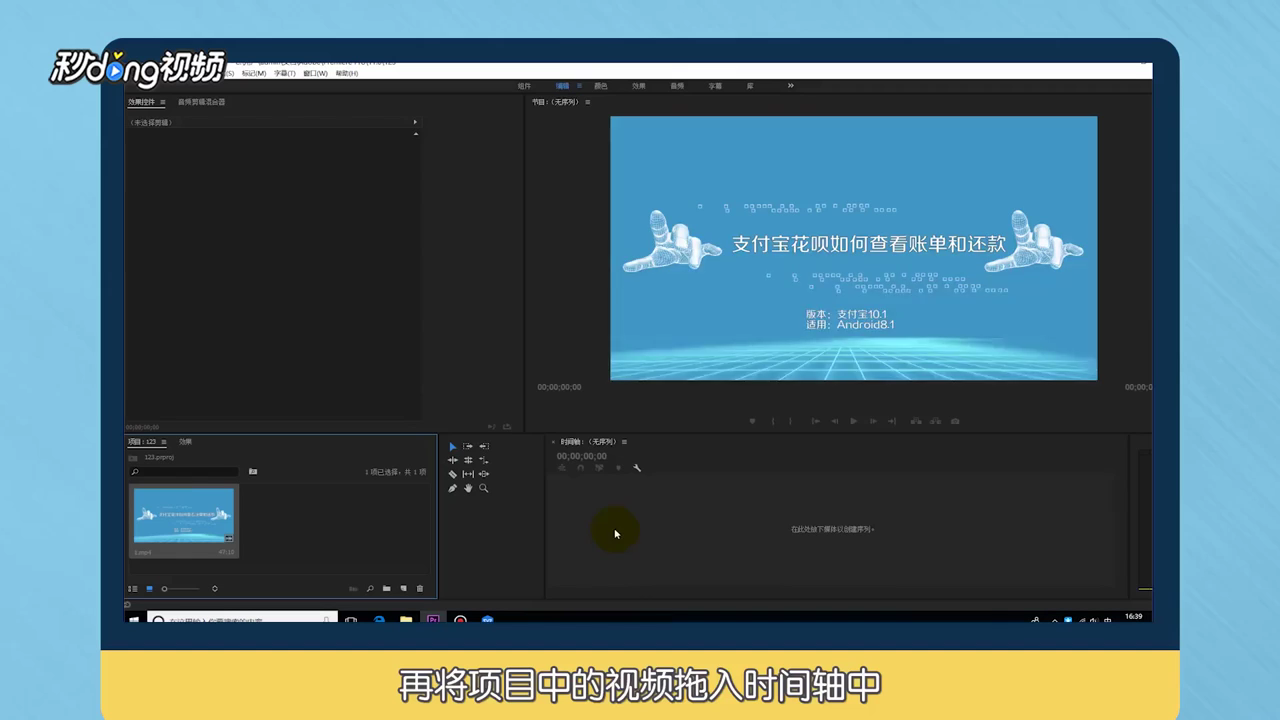
Task: Click the Lift button in program monitor
Action: tap(916, 421)
